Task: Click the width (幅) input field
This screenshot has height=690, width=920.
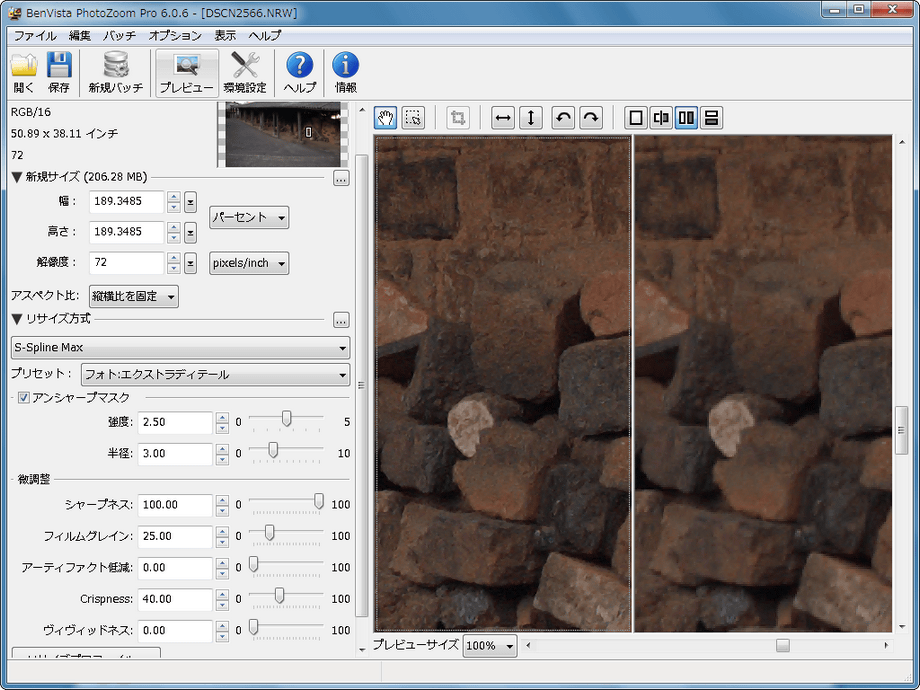Action: point(126,202)
